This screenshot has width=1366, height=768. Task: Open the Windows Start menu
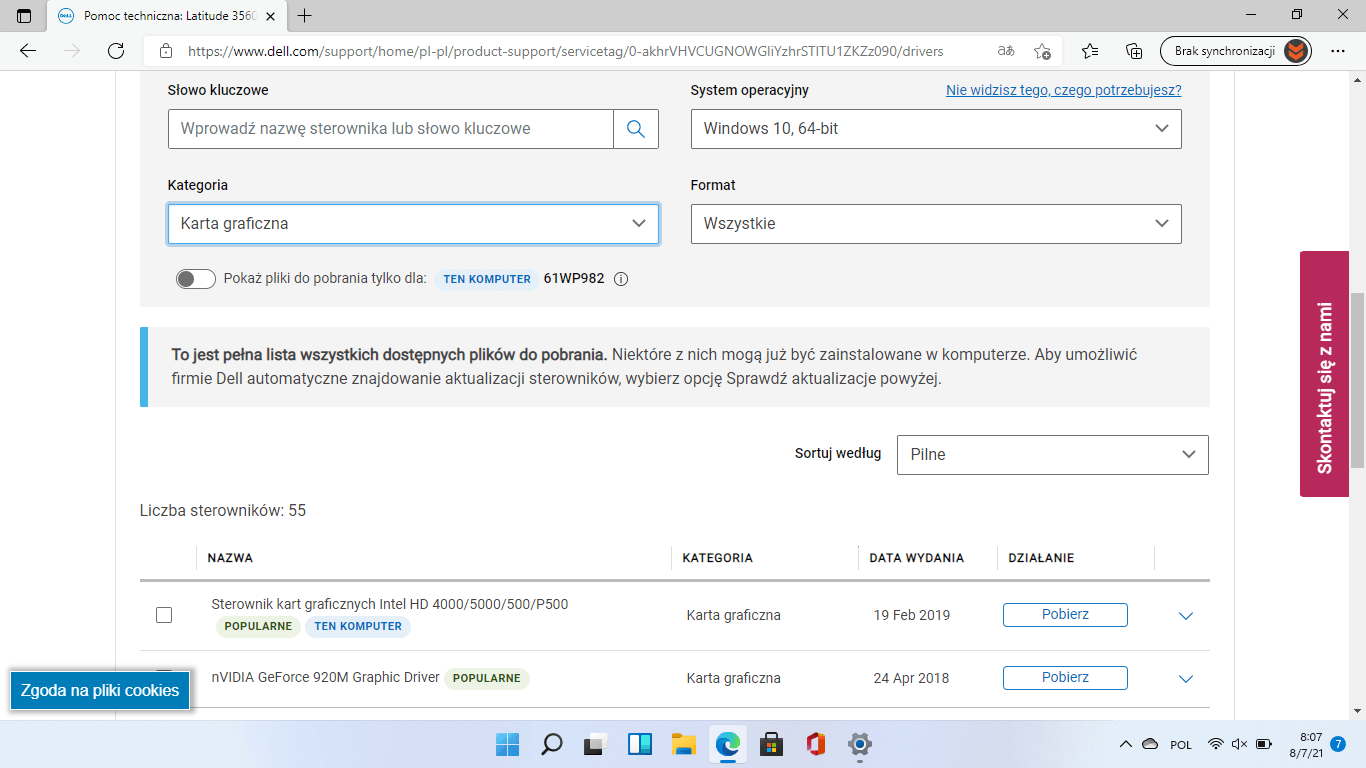[508, 744]
